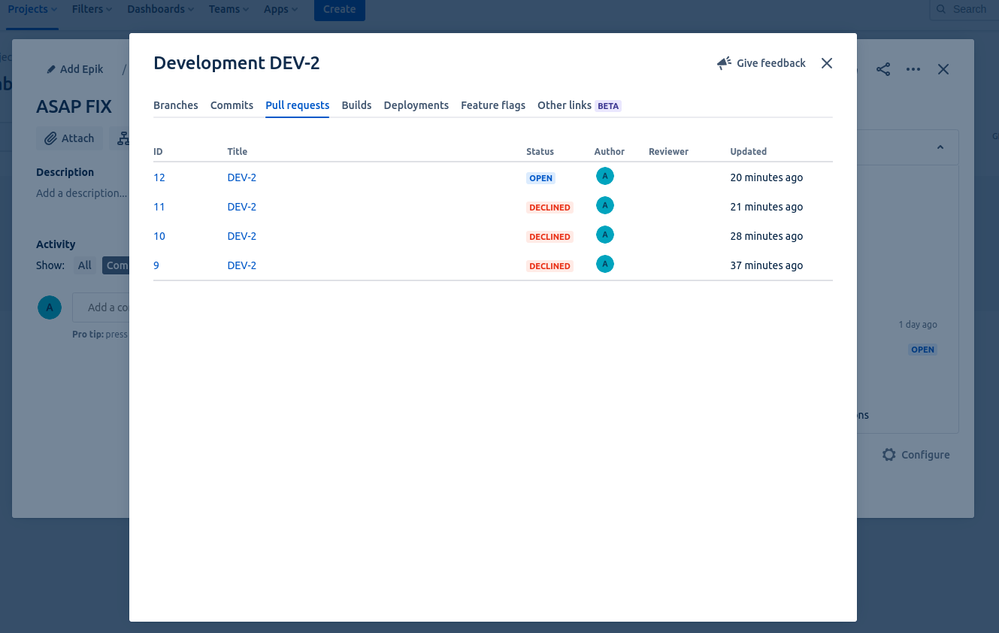Image resolution: width=999 pixels, height=633 pixels.
Task: Click the OPEN status badge in row 12
Action: [540, 178]
